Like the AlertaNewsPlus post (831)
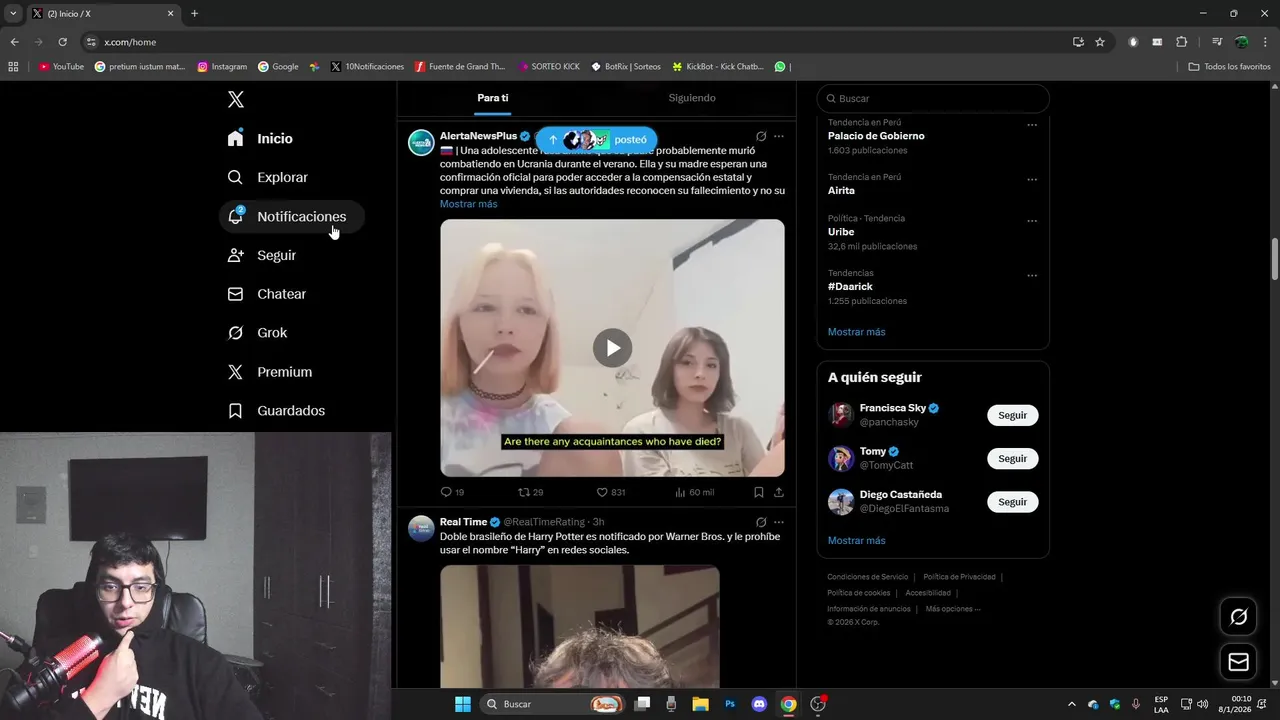Screen dimensions: 1280x720 point(610,492)
